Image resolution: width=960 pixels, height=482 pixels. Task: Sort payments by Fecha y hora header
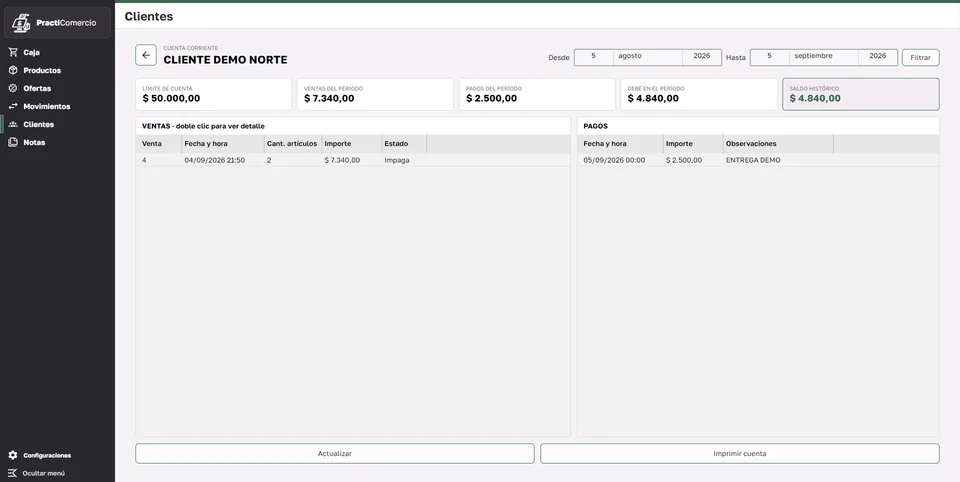pos(620,144)
